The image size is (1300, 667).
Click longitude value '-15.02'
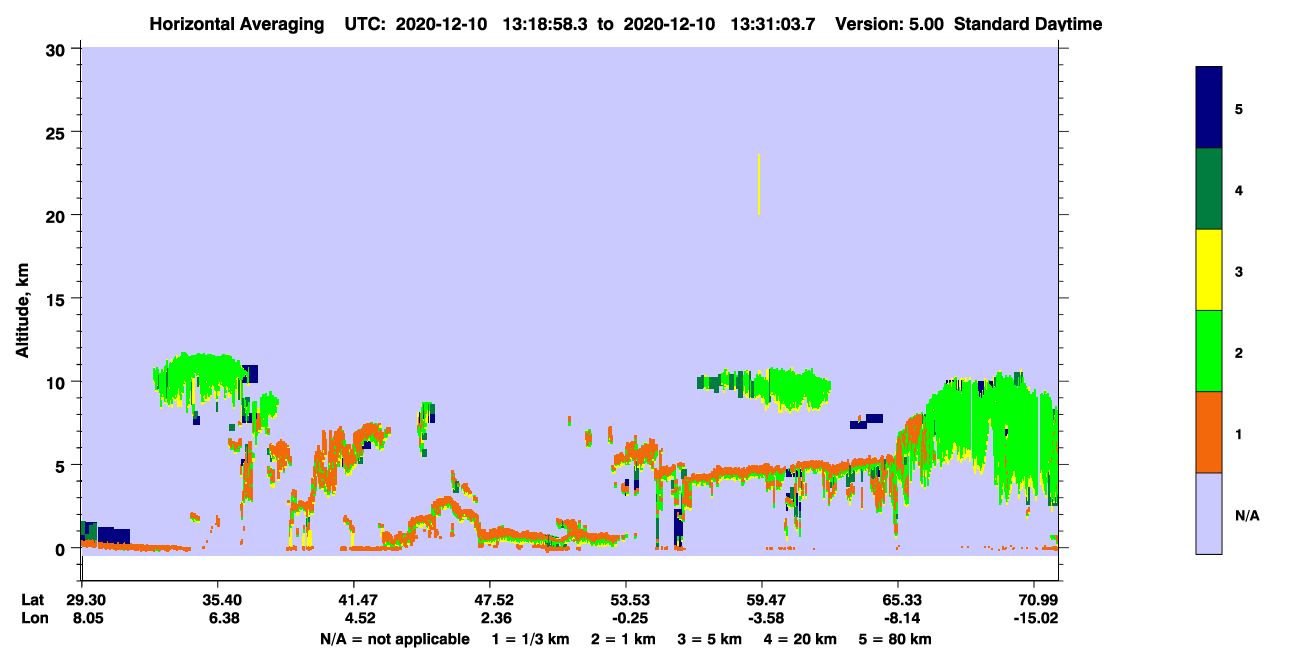(x=1034, y=618)
